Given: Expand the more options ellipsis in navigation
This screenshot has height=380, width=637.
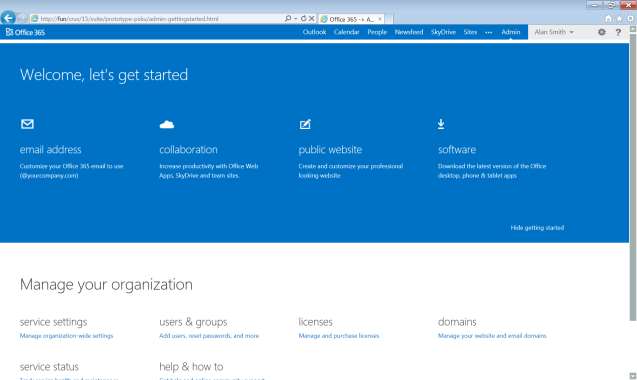Looking at the screenshot, I should [489, 32].
